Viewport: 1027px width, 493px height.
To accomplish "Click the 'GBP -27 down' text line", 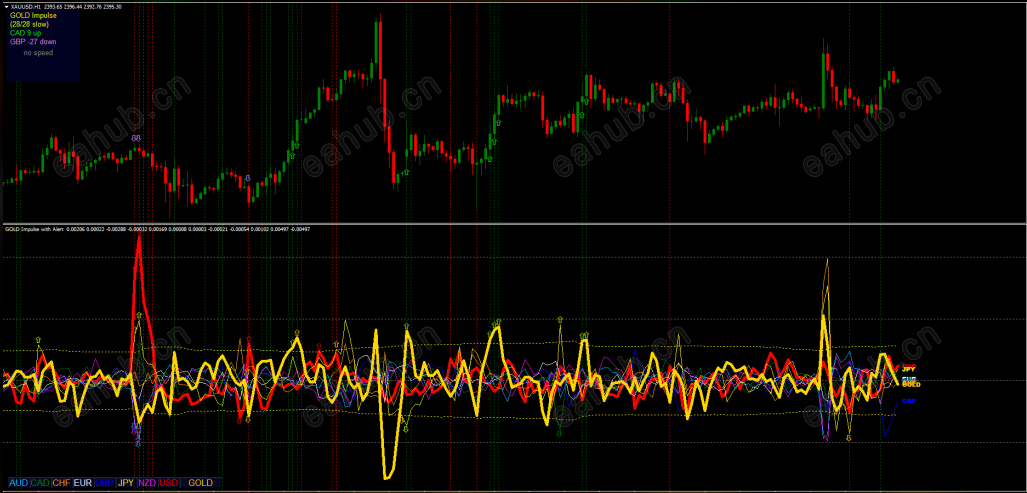I will tap(33, 41).
